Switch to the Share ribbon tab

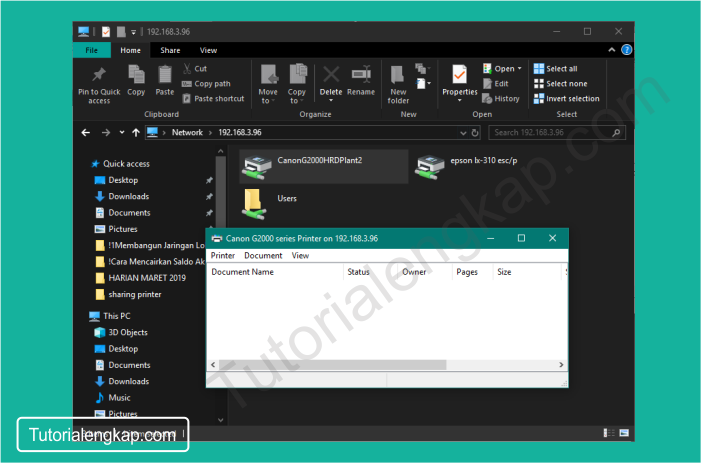point(170,50)
